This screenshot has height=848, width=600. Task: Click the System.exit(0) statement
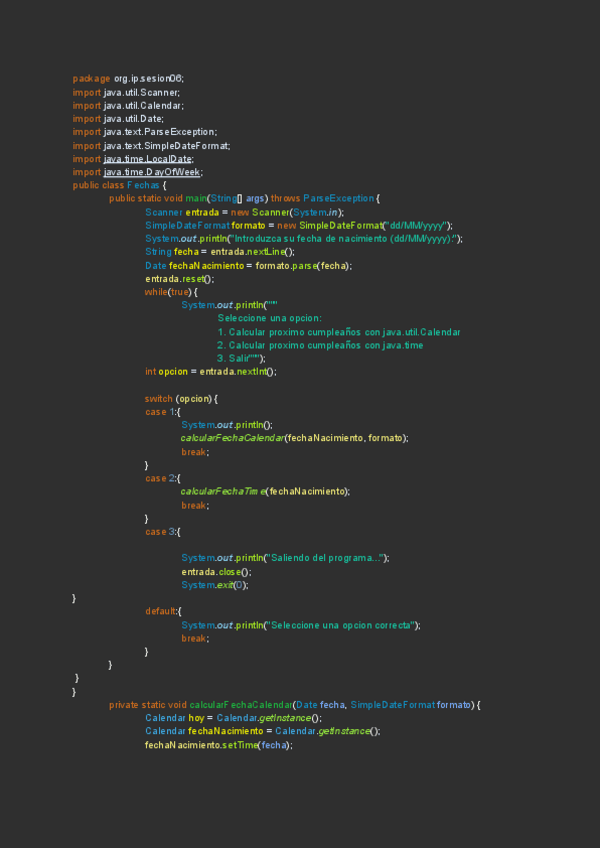(214, 585)
